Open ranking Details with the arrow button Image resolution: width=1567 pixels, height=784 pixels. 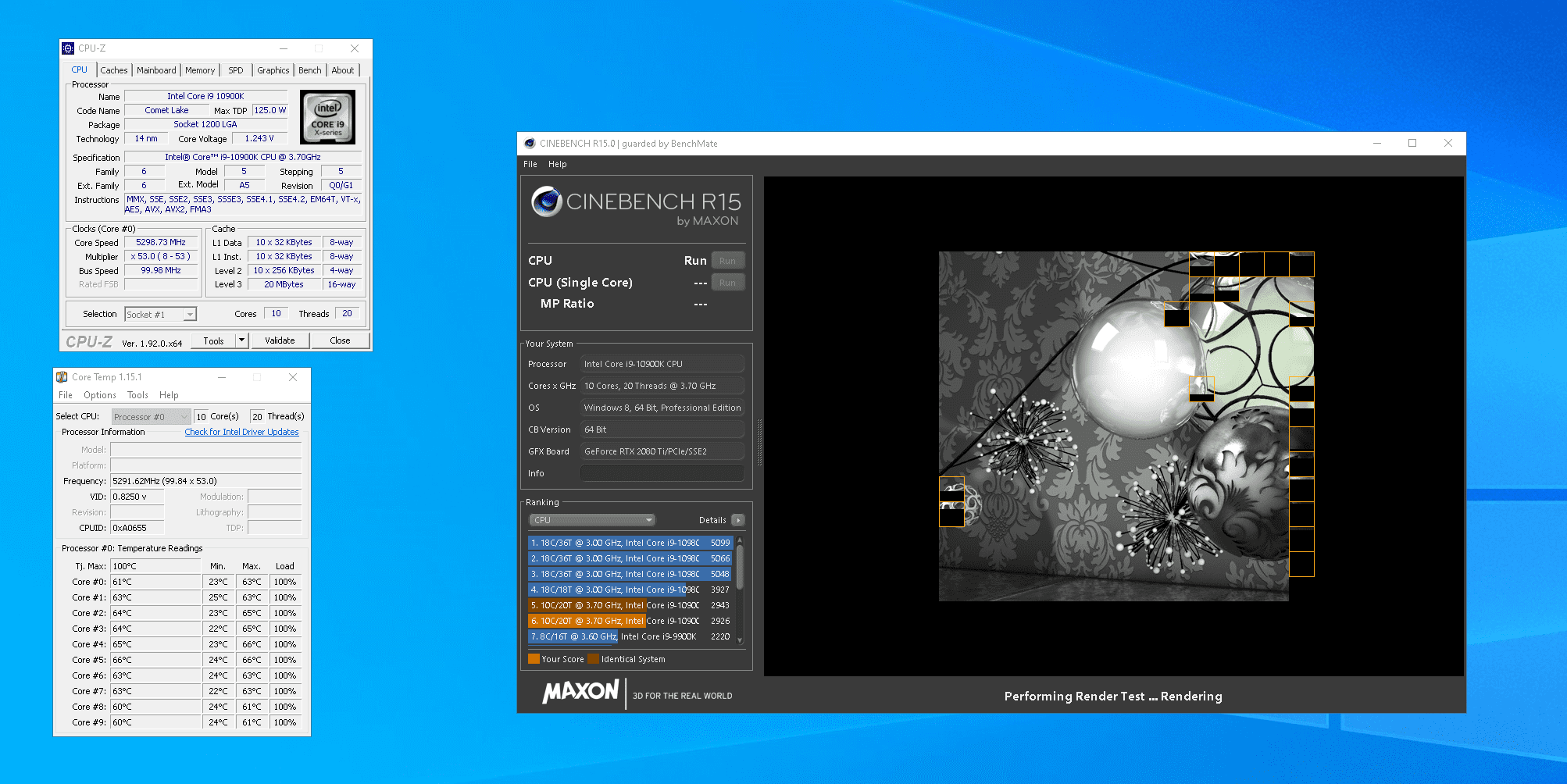tap(738, 520)
